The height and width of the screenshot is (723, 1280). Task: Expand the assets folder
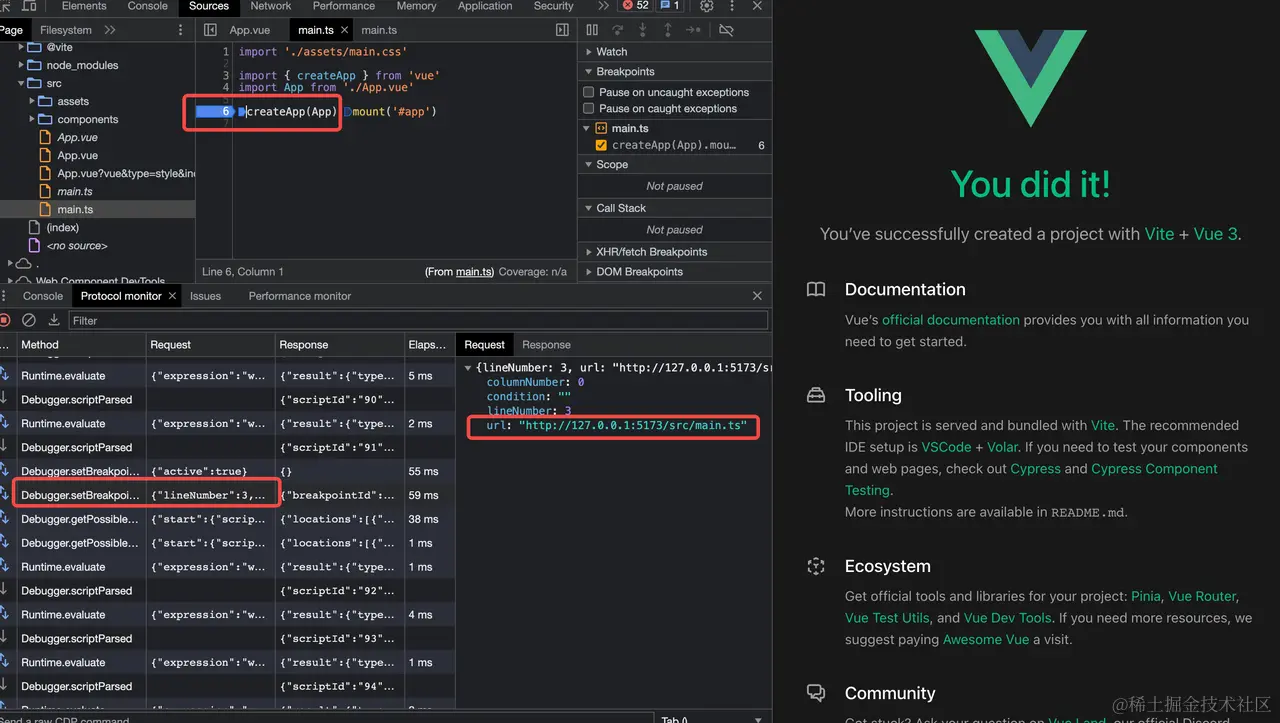pos(33,101)
